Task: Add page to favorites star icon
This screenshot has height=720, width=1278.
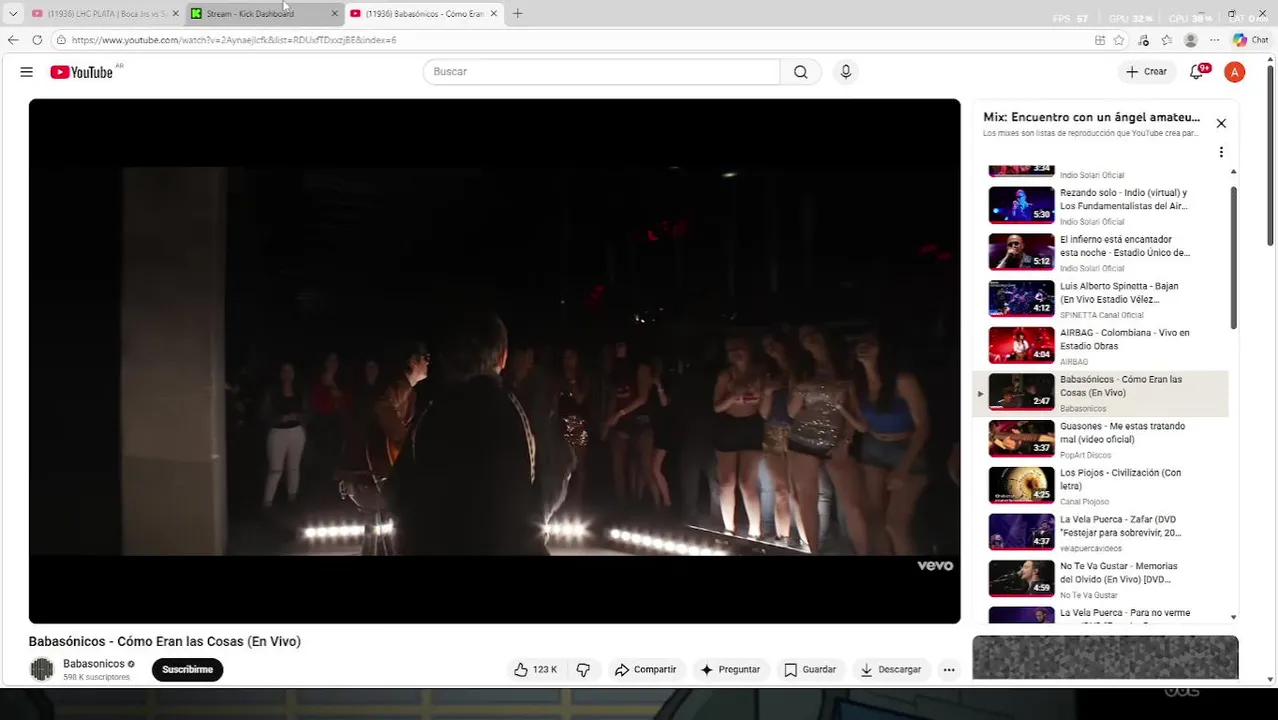Action: tap(1119, 40)
